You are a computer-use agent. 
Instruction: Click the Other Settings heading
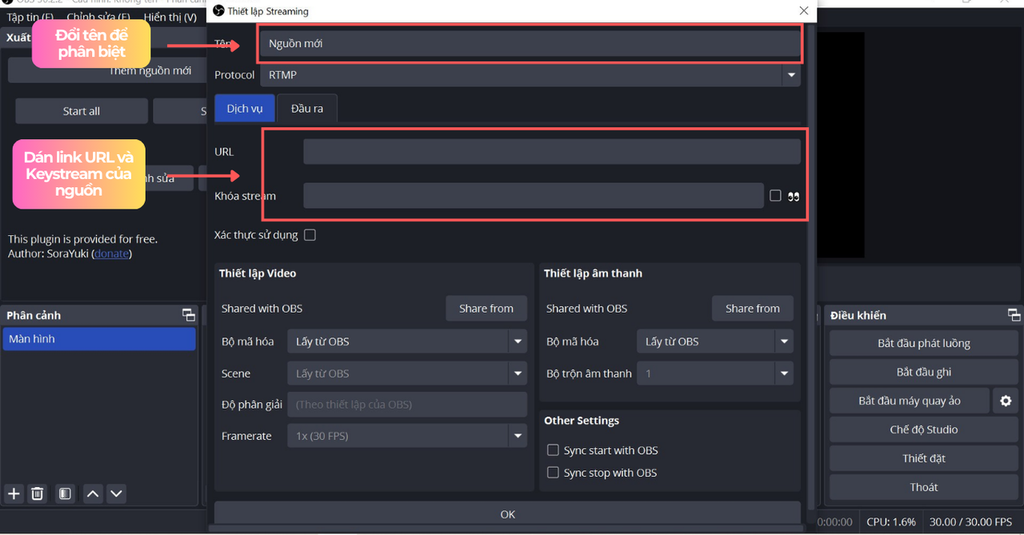pos(581,421)
